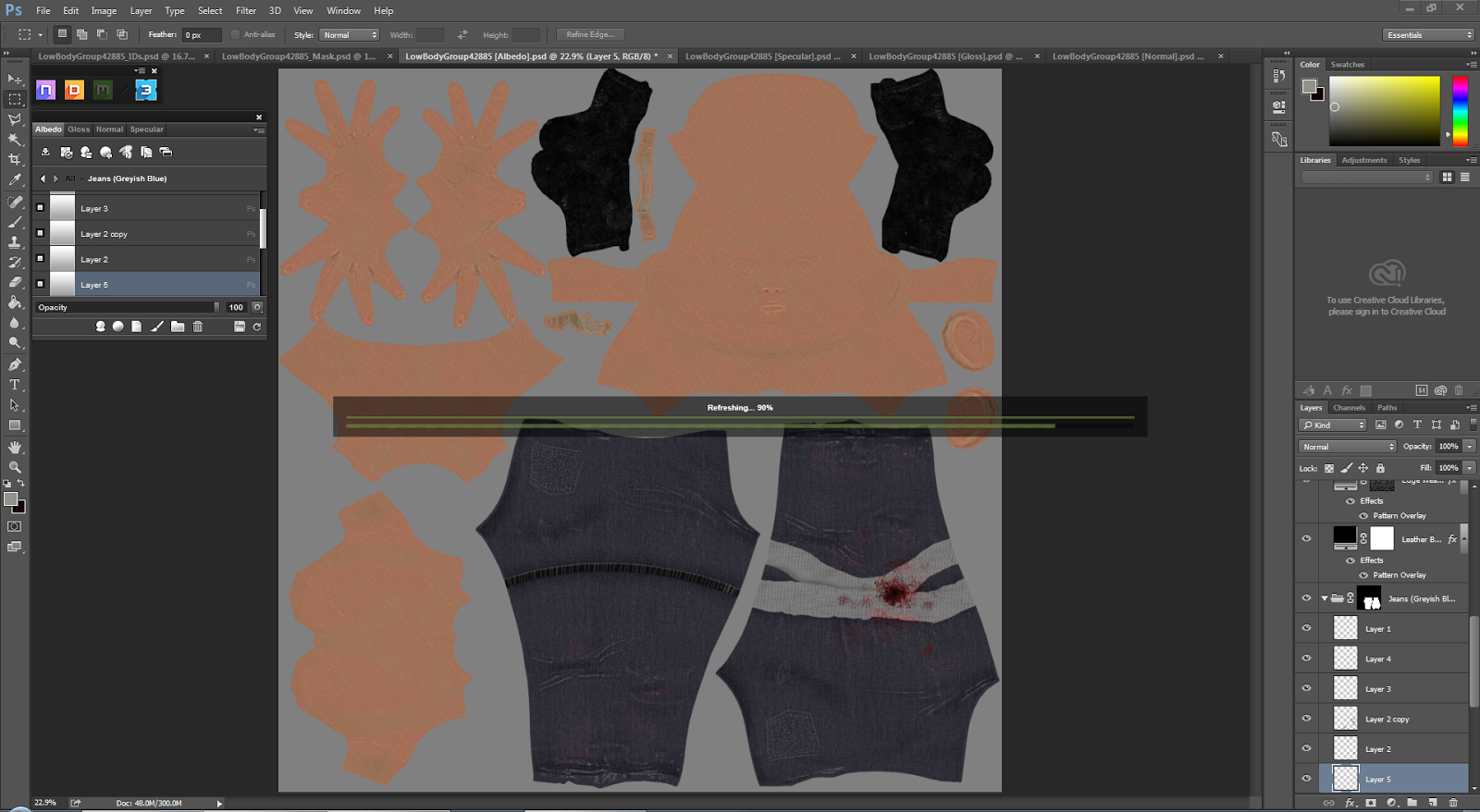Toggle Layer 3 checkbox in Albedo panel
This screenshot has height=812, width=1480.
click(40, 208)
